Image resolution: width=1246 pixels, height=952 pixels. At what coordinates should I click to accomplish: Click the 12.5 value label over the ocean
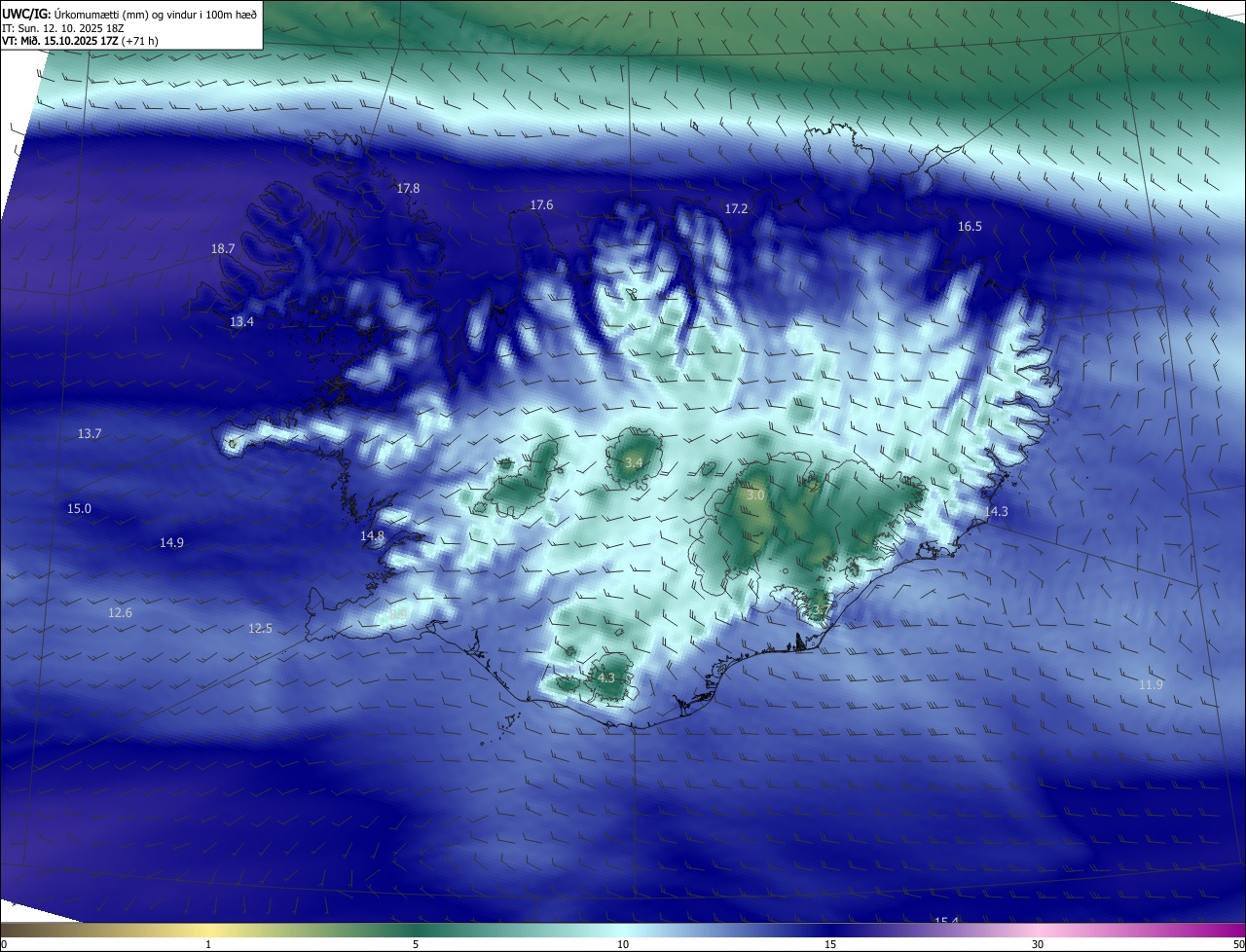pyautogui.click(x=260, y=628)
